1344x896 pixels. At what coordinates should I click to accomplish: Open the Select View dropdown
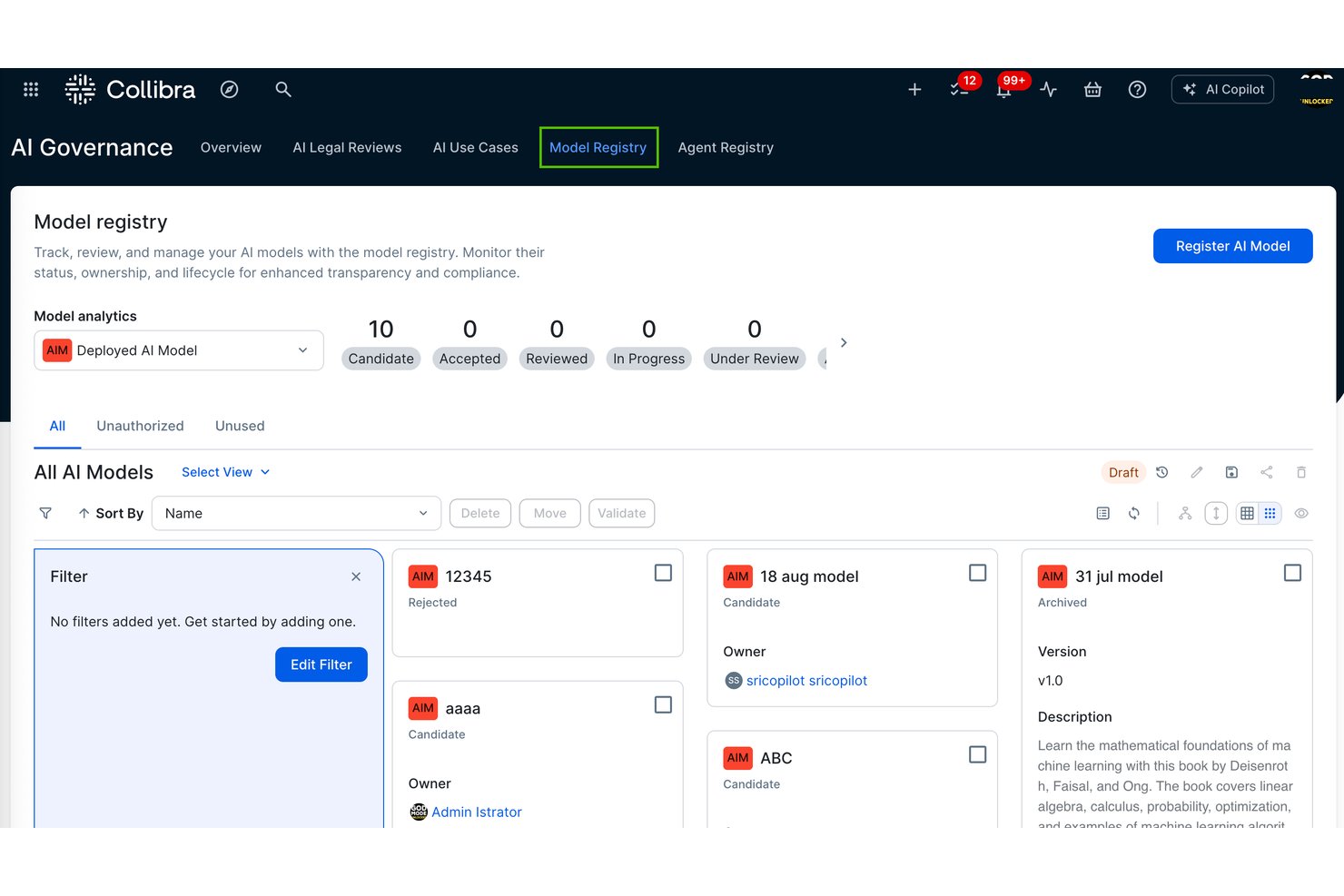point(226,472)
